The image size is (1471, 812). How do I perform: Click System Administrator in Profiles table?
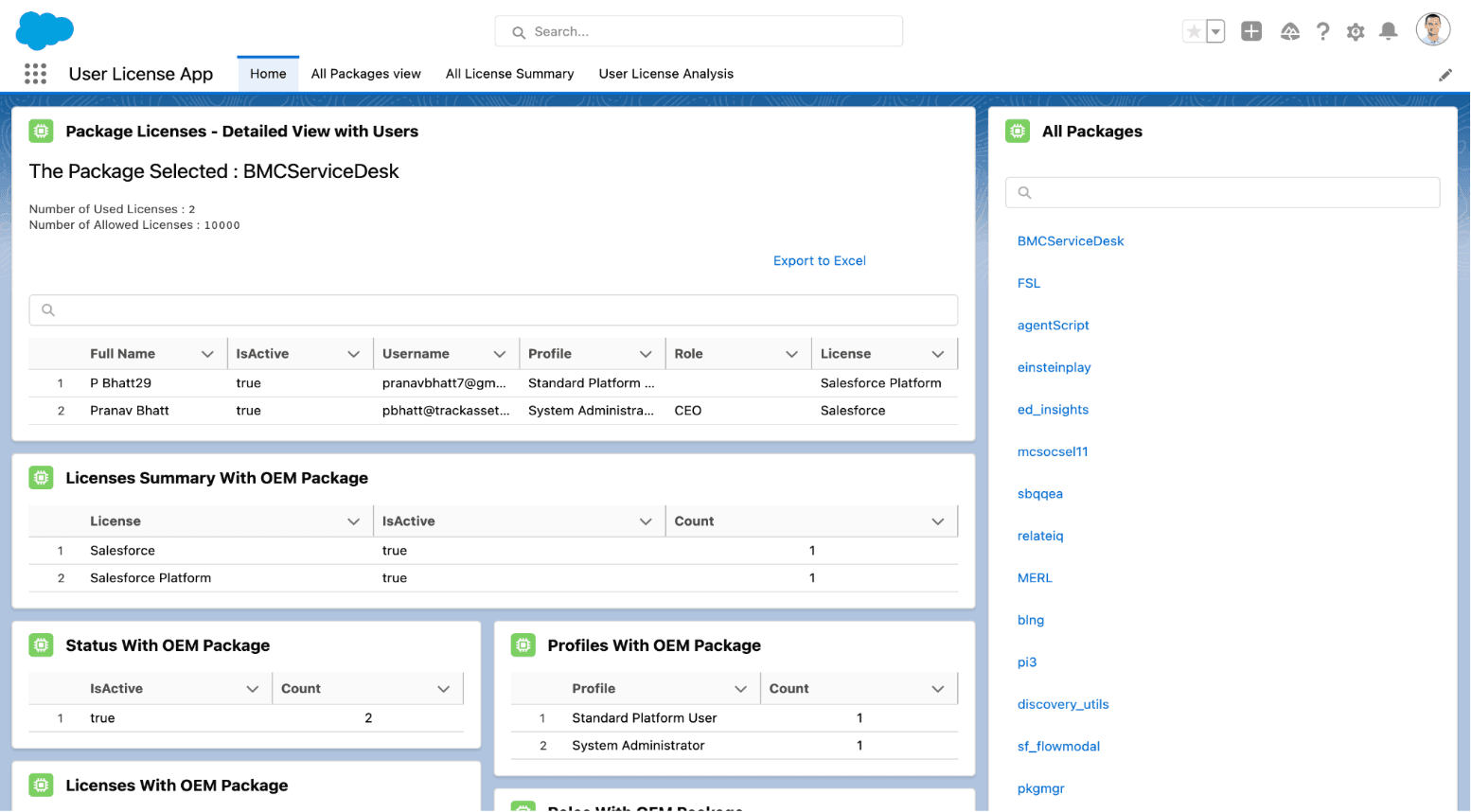[x=638, y=746]
